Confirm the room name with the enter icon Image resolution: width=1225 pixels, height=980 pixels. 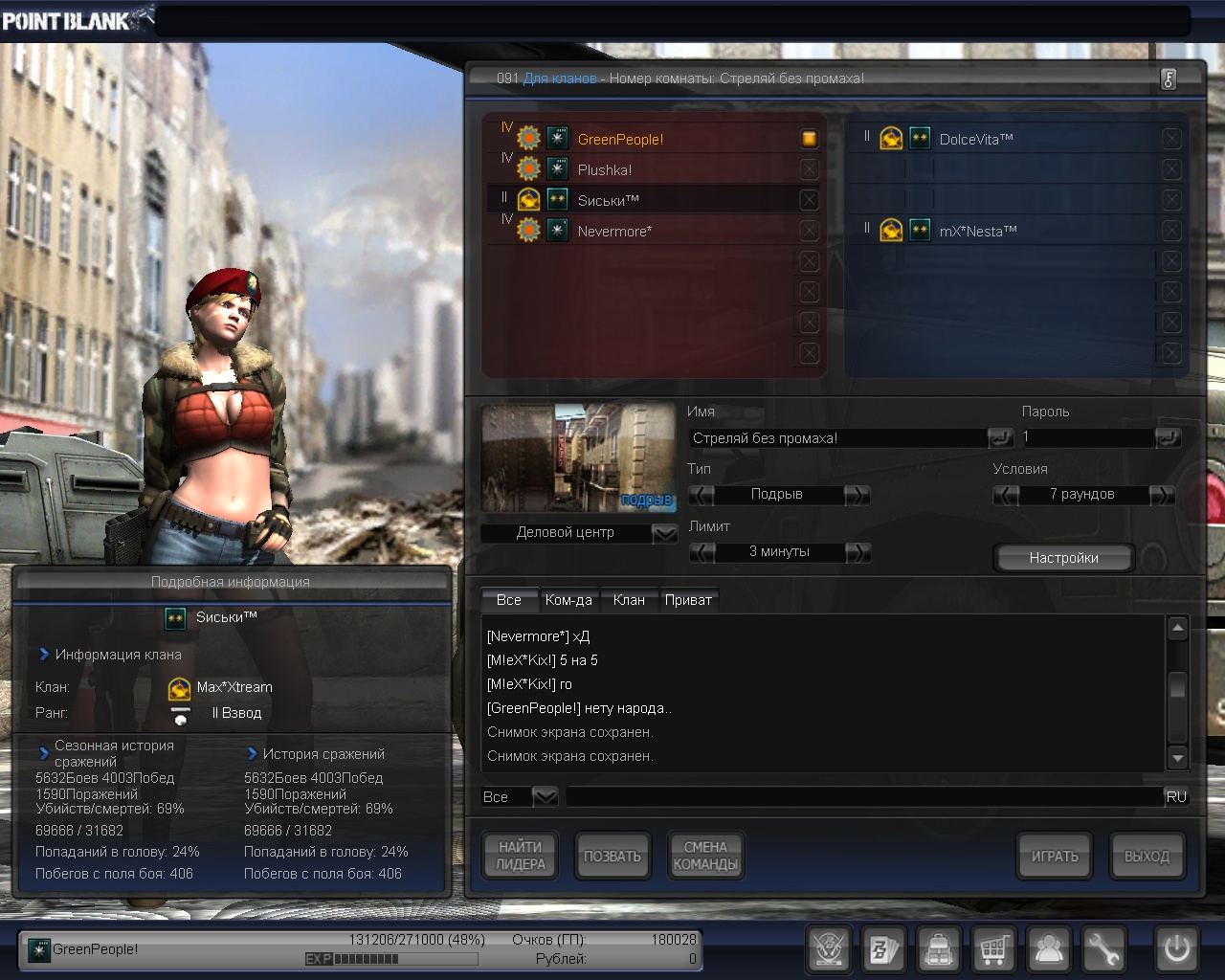pyautogui.click(x=1000, y=437)
